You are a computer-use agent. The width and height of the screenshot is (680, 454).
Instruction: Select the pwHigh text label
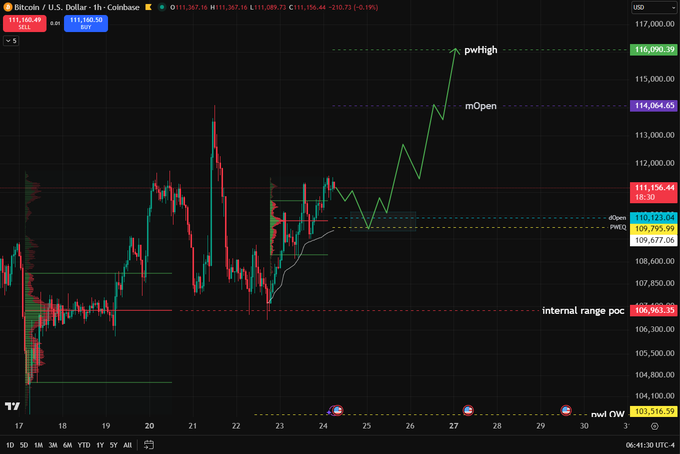pyautogui.click(x=481, y=50)
